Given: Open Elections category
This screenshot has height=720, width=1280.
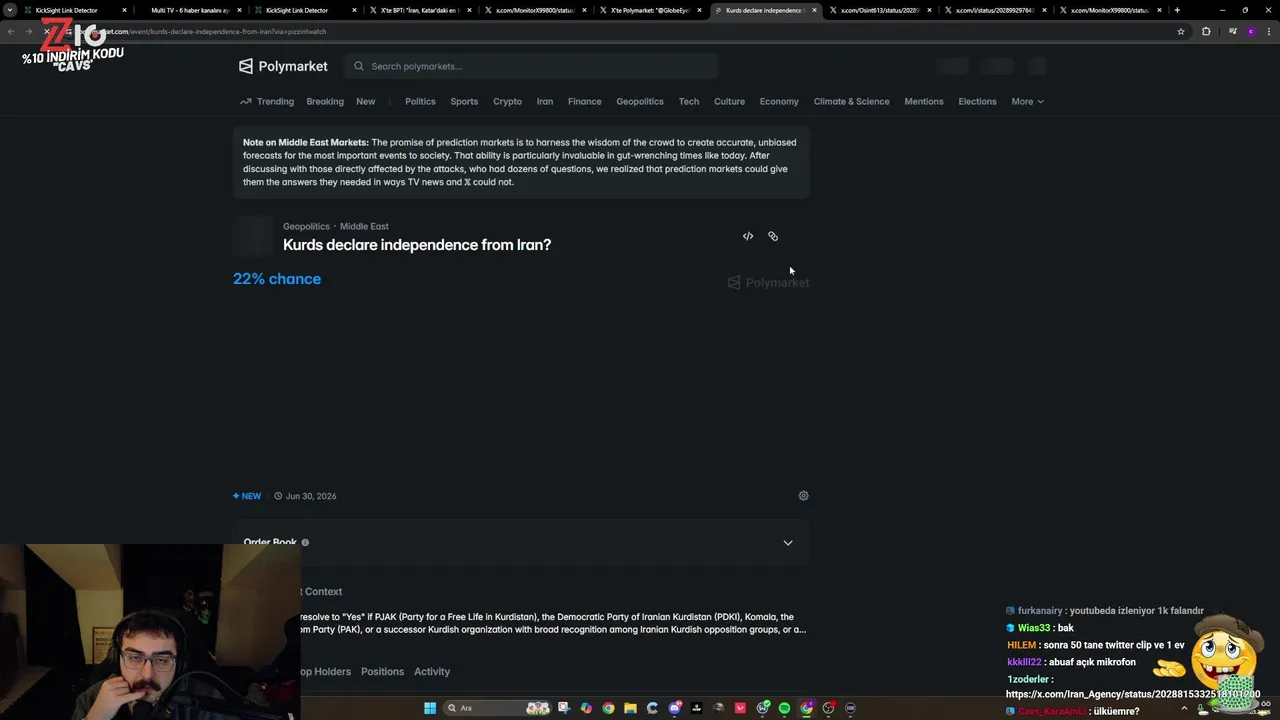Looking at the screenshot, I should pyautogui.click(x=977, y=101).
